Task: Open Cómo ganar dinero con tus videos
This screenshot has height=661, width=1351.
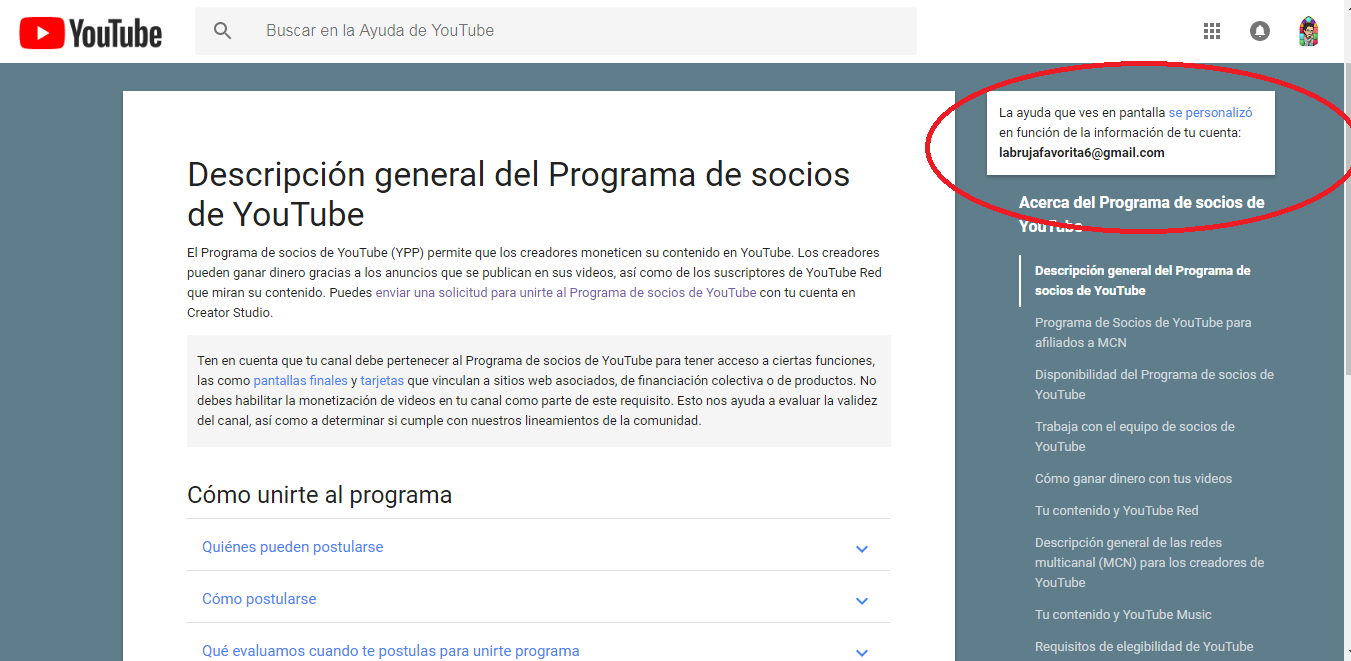Action: [x=1133, y=478]
